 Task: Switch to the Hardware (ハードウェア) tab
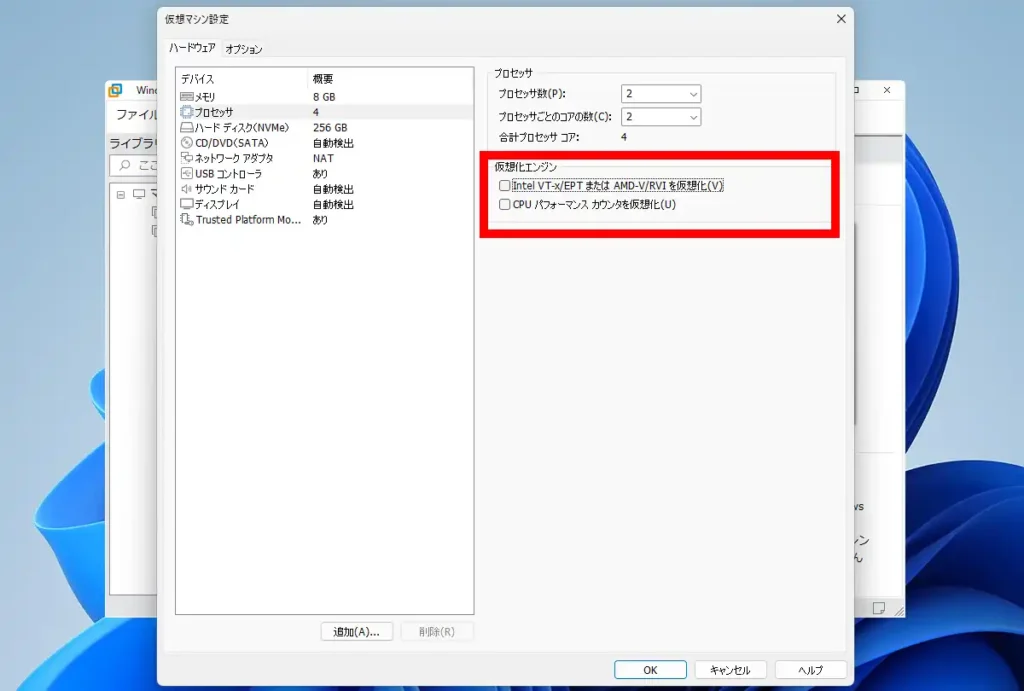click(x=192, y=48)
